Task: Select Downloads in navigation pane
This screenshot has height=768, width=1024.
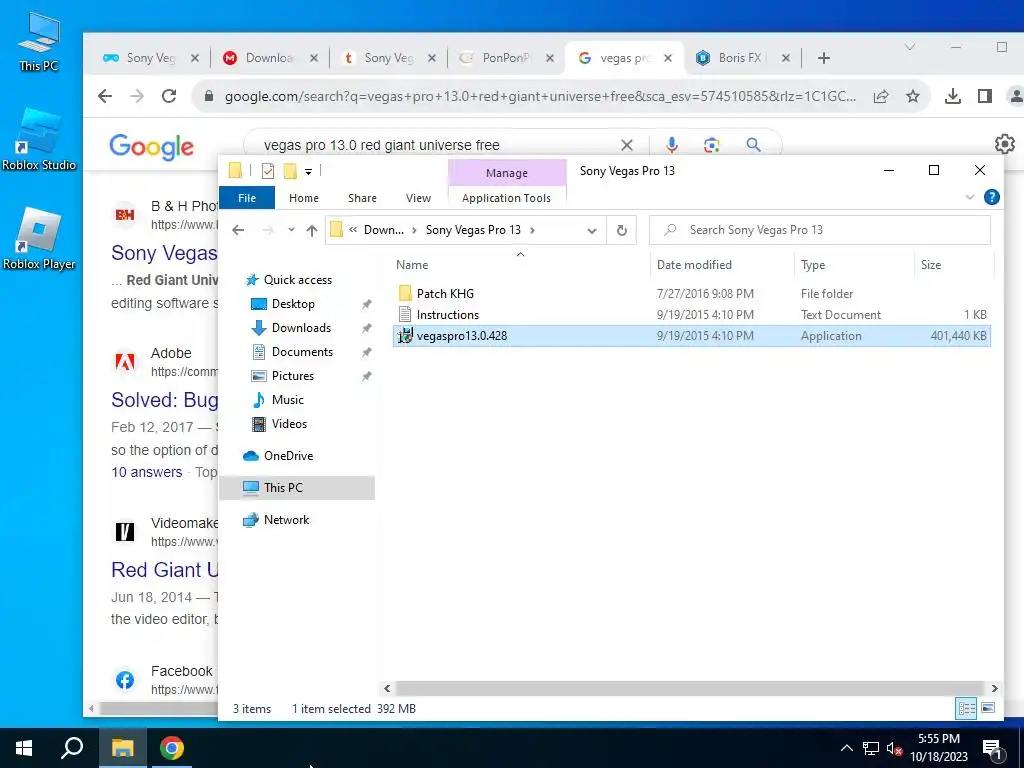Action: coord(301,328)
